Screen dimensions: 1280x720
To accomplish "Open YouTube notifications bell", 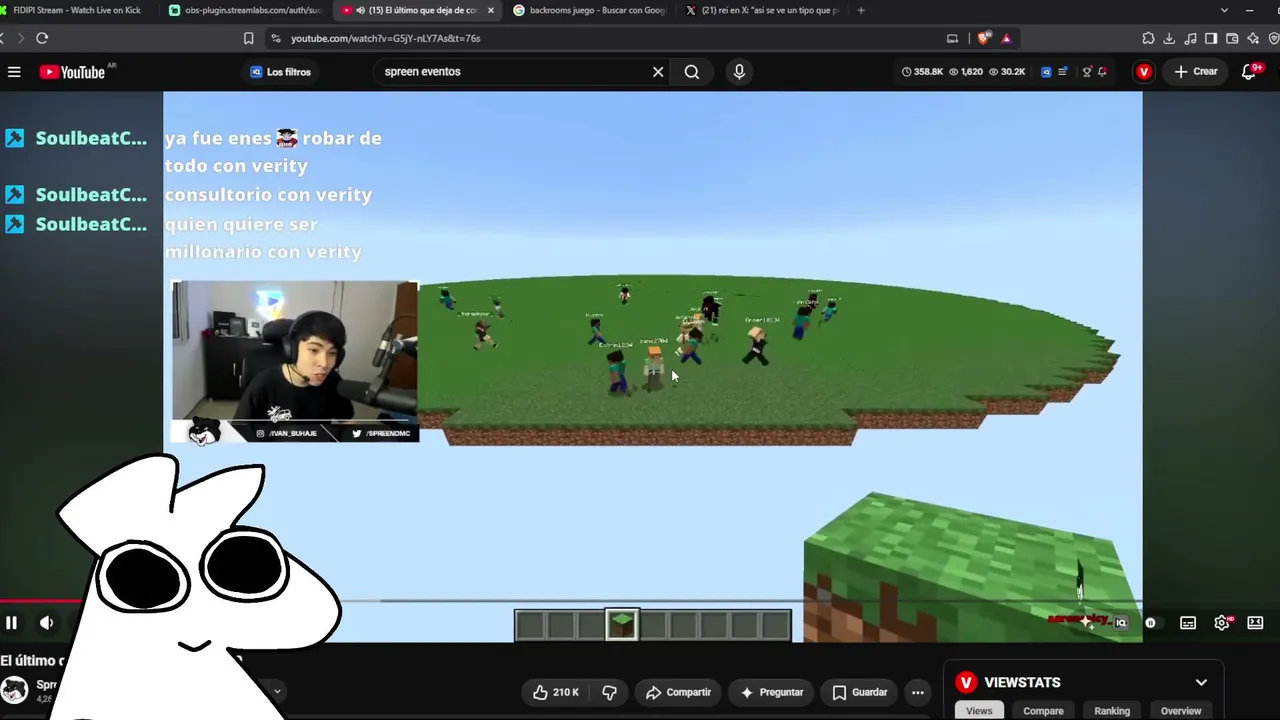I will 1251,72.
